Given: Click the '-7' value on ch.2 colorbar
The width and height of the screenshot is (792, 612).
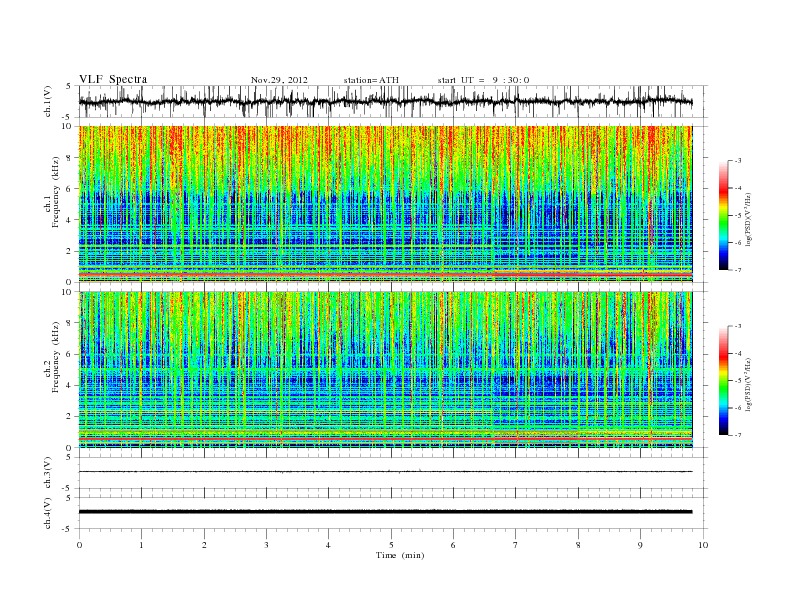Looking at the screenshot, I should point(738,435).
